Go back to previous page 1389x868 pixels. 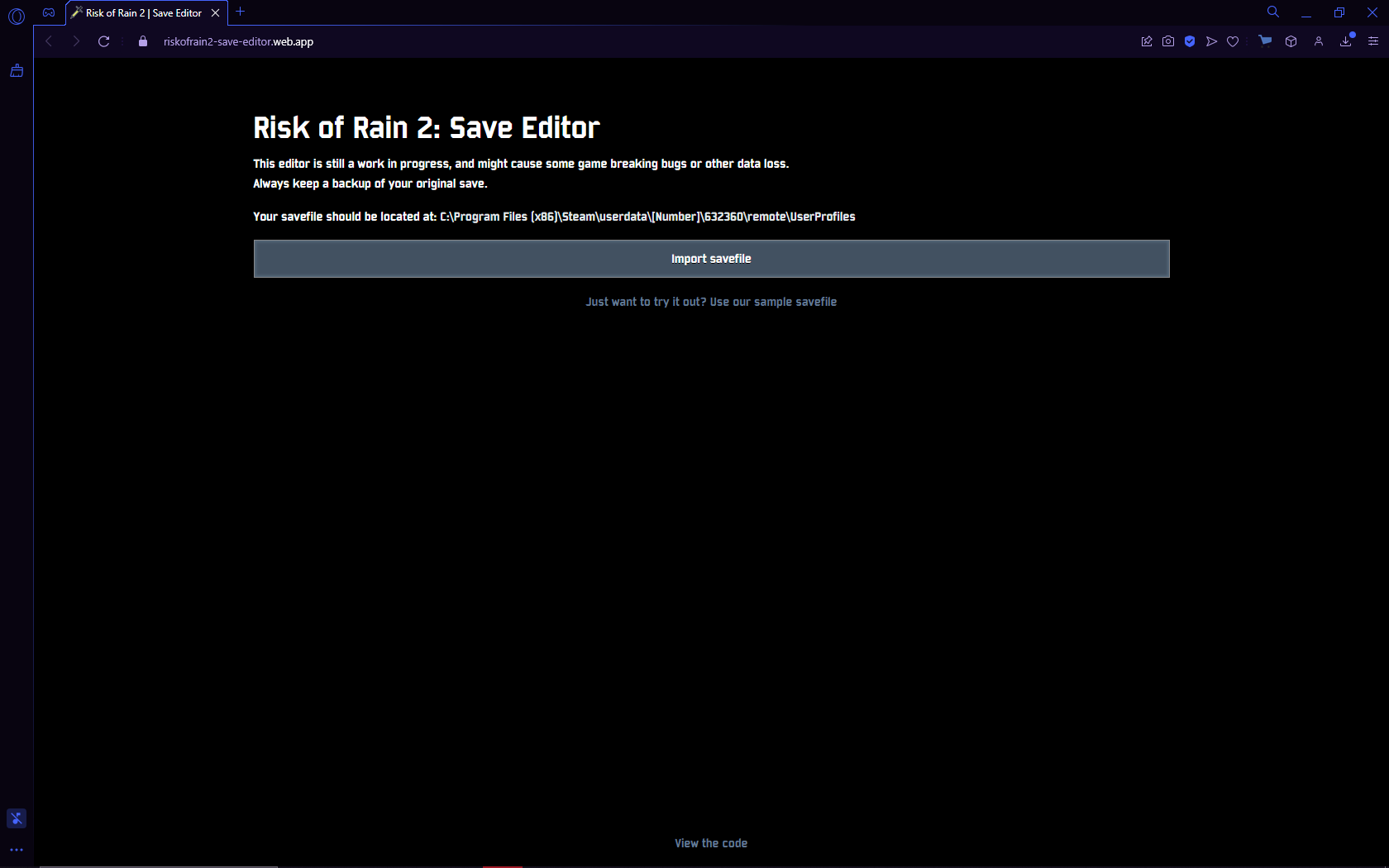(49, 41)
